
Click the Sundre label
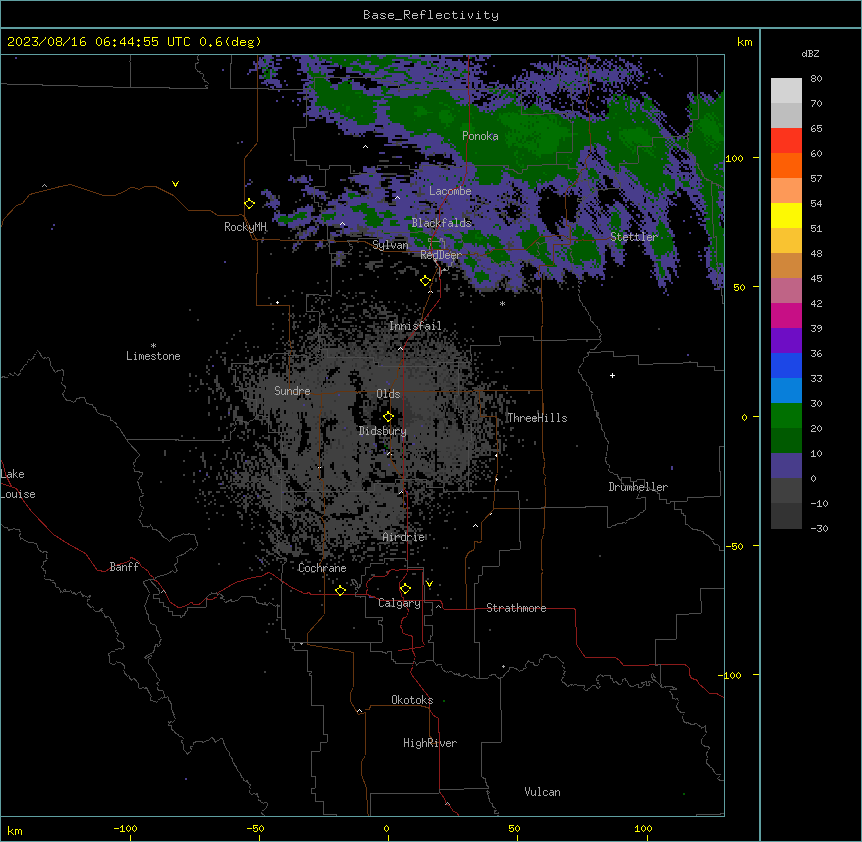tap(292, 391)
